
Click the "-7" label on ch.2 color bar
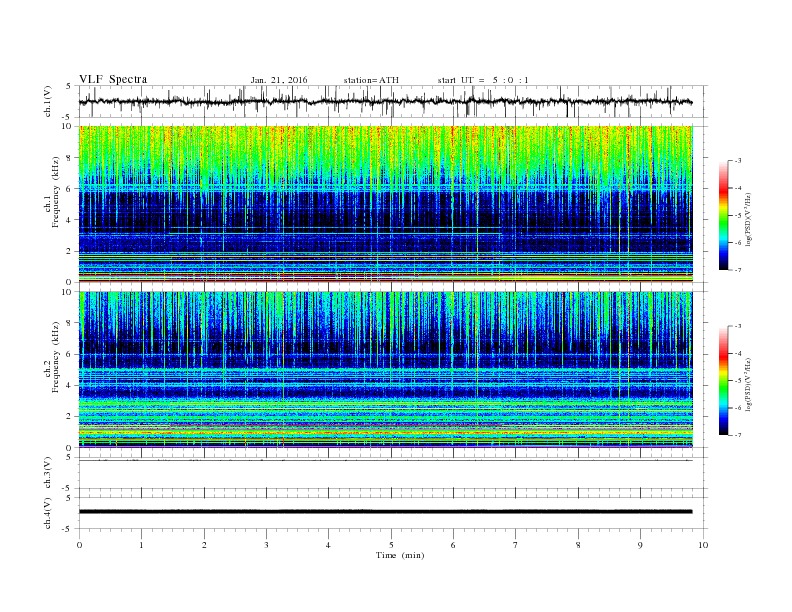[738, 435]
